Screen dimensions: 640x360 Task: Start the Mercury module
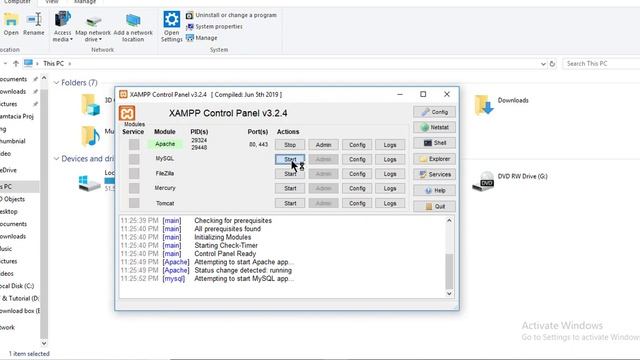coord(290,188)
